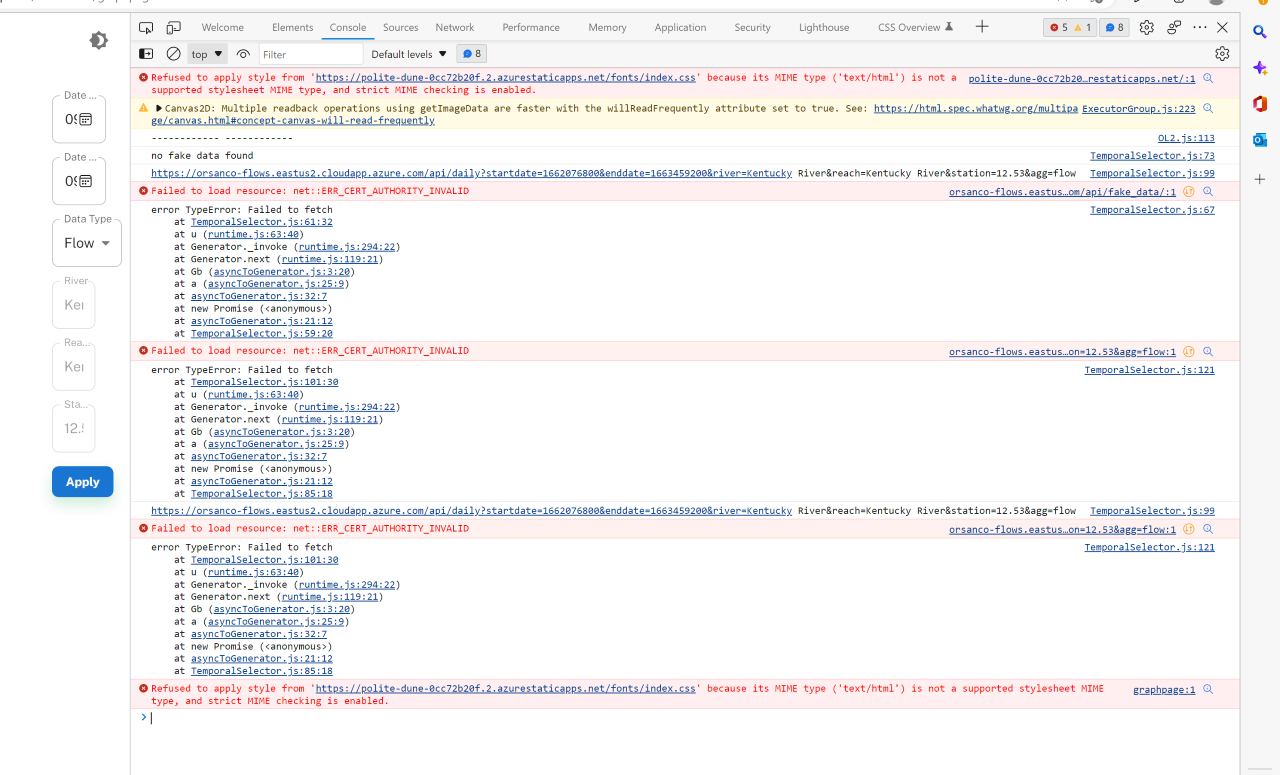Open the graphpage:1 source link
This screenshot has height=775, width=1280.
pos(1164,689)
